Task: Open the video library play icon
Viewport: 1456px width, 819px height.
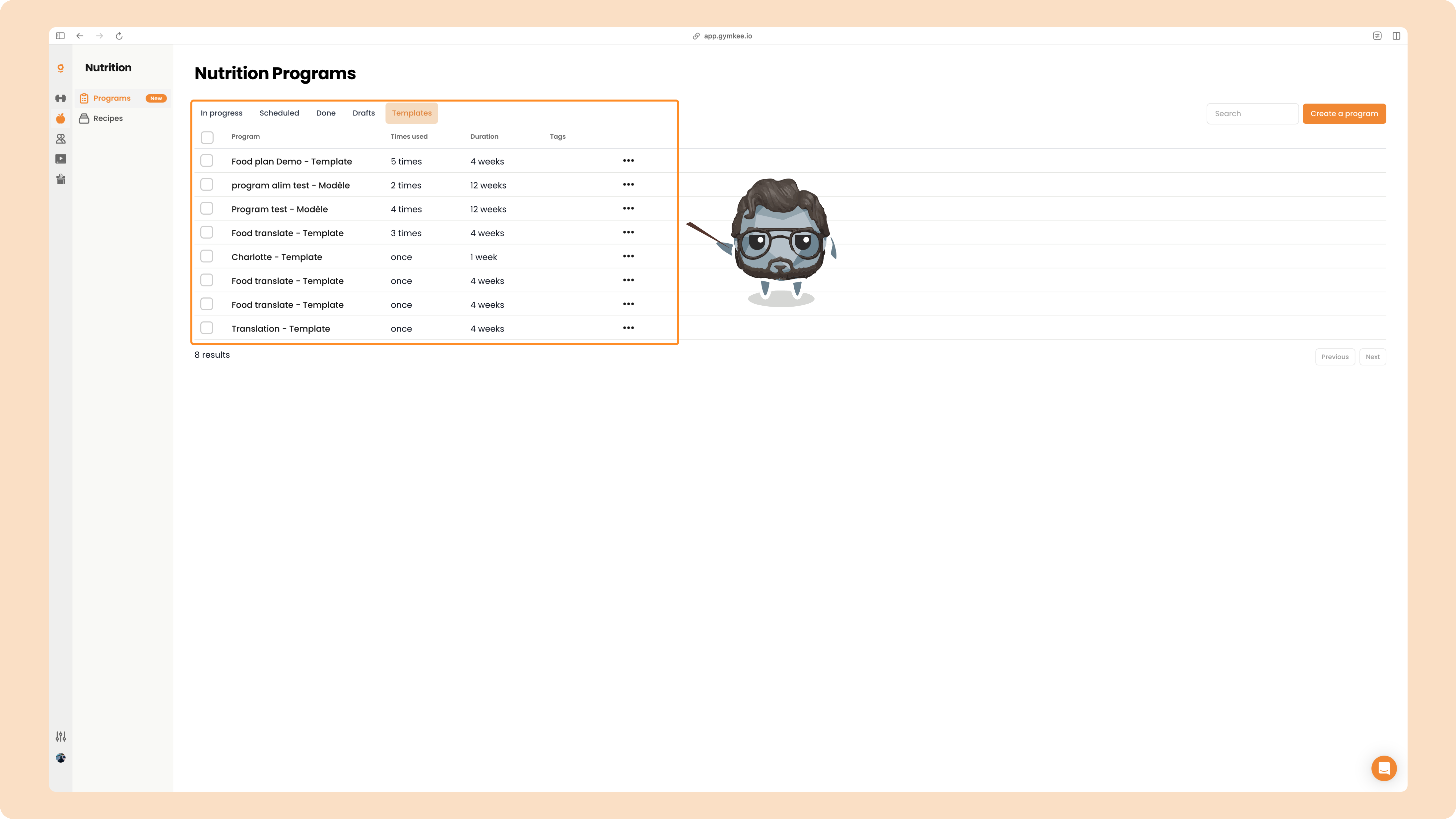Action: pos(60,159)
